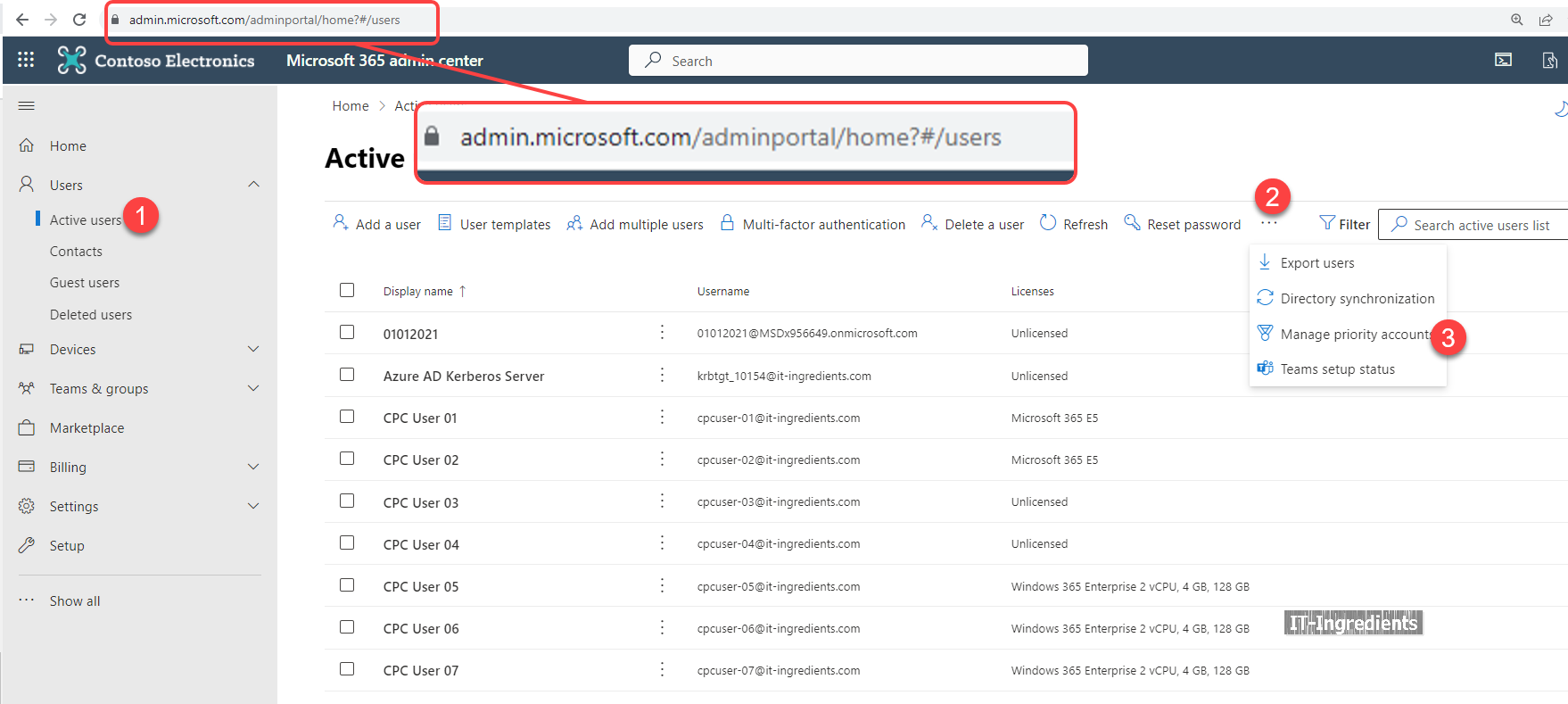This screenshot has height=704, width=1568.
Task: Reload the page with browser refresh icon
Action: pyautogui.click(x=79, y=19)
